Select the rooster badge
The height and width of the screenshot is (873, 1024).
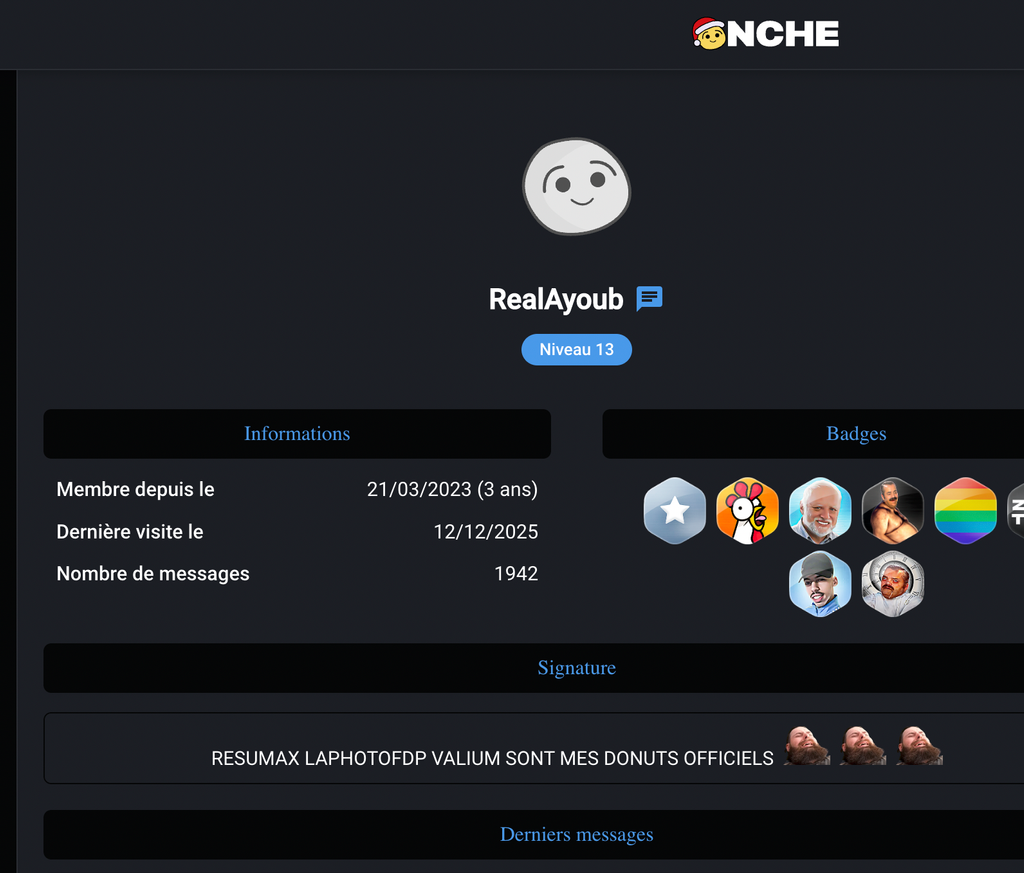point(747,511)
